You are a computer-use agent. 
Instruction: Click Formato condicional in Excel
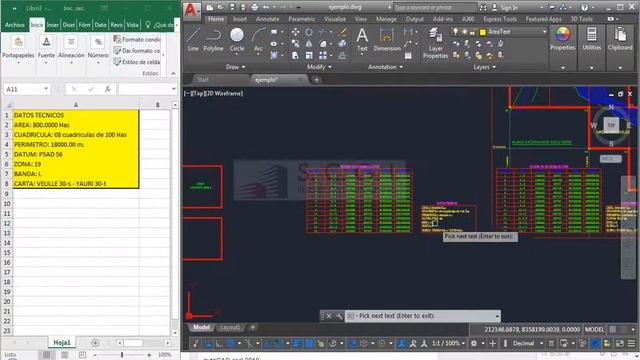[137, 39]
